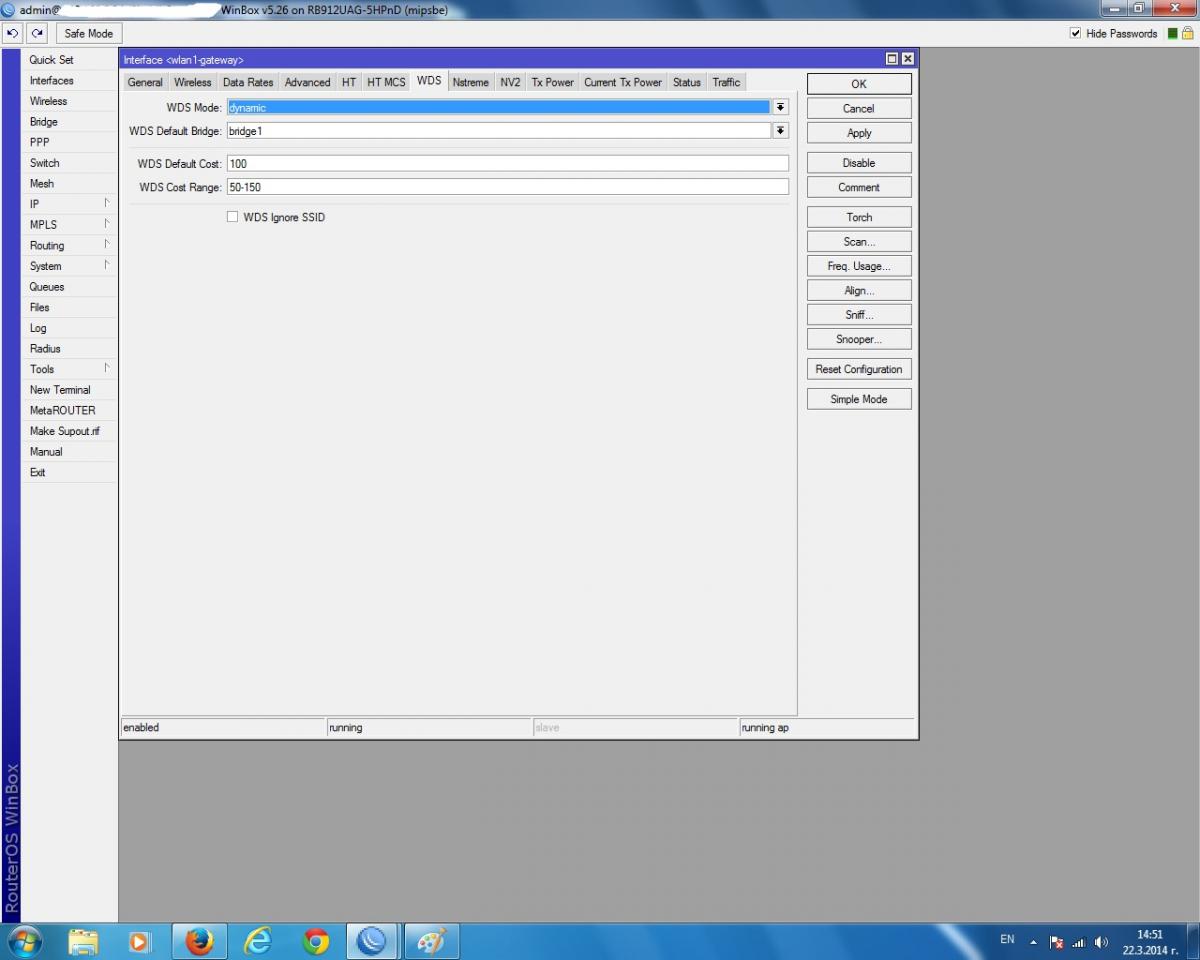The width and height of the screenshot is (1200, 960).
Task: Click the Apply button
Action: (x=859, y=133)
